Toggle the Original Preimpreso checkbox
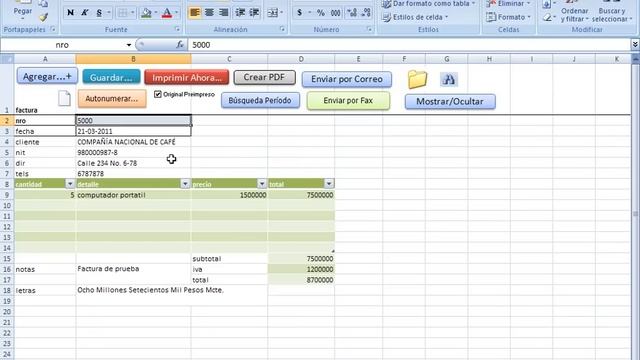The image size is (640, 360). point(158,94)
